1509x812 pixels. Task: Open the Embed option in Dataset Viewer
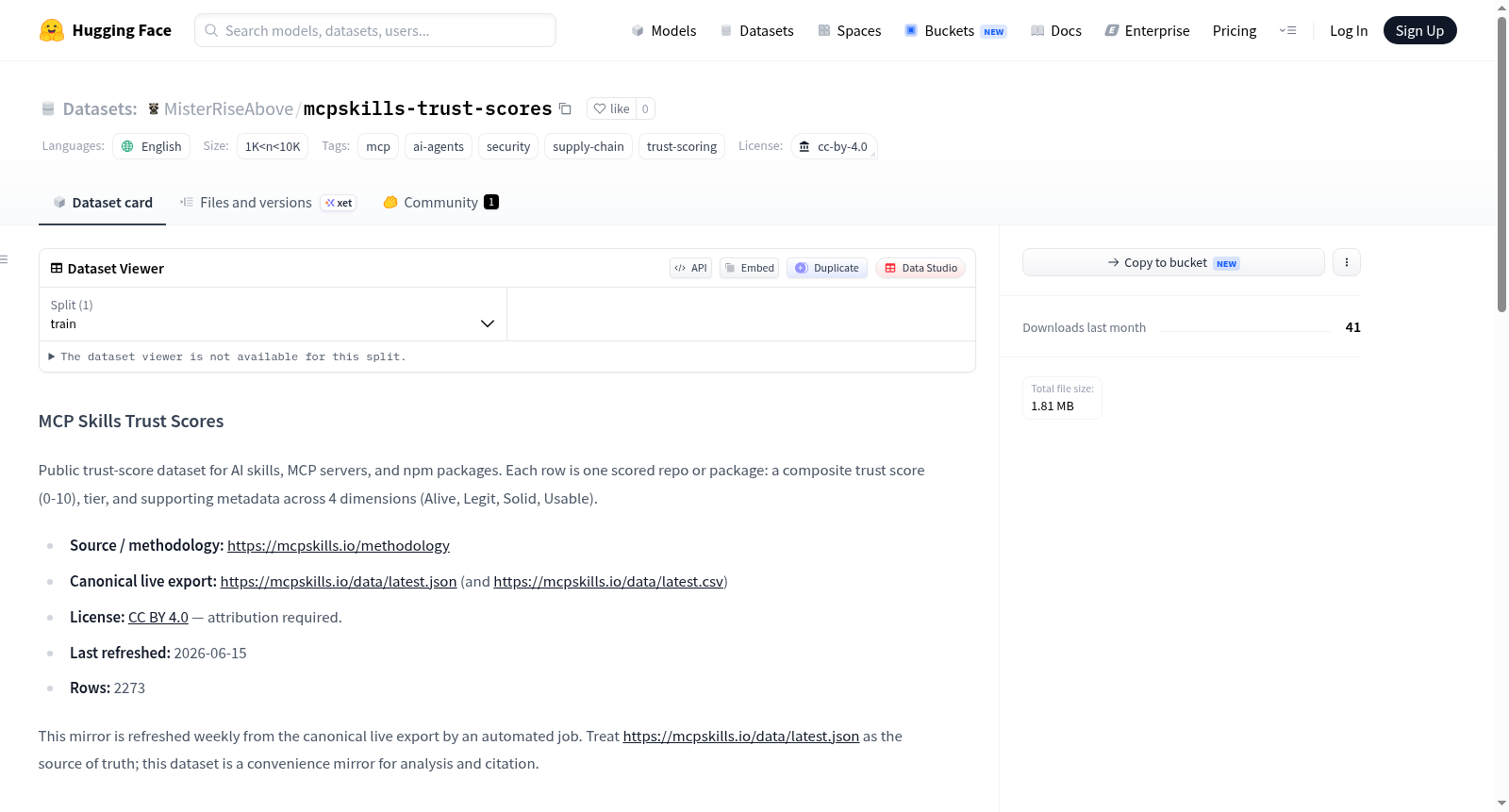coord(750,268)
